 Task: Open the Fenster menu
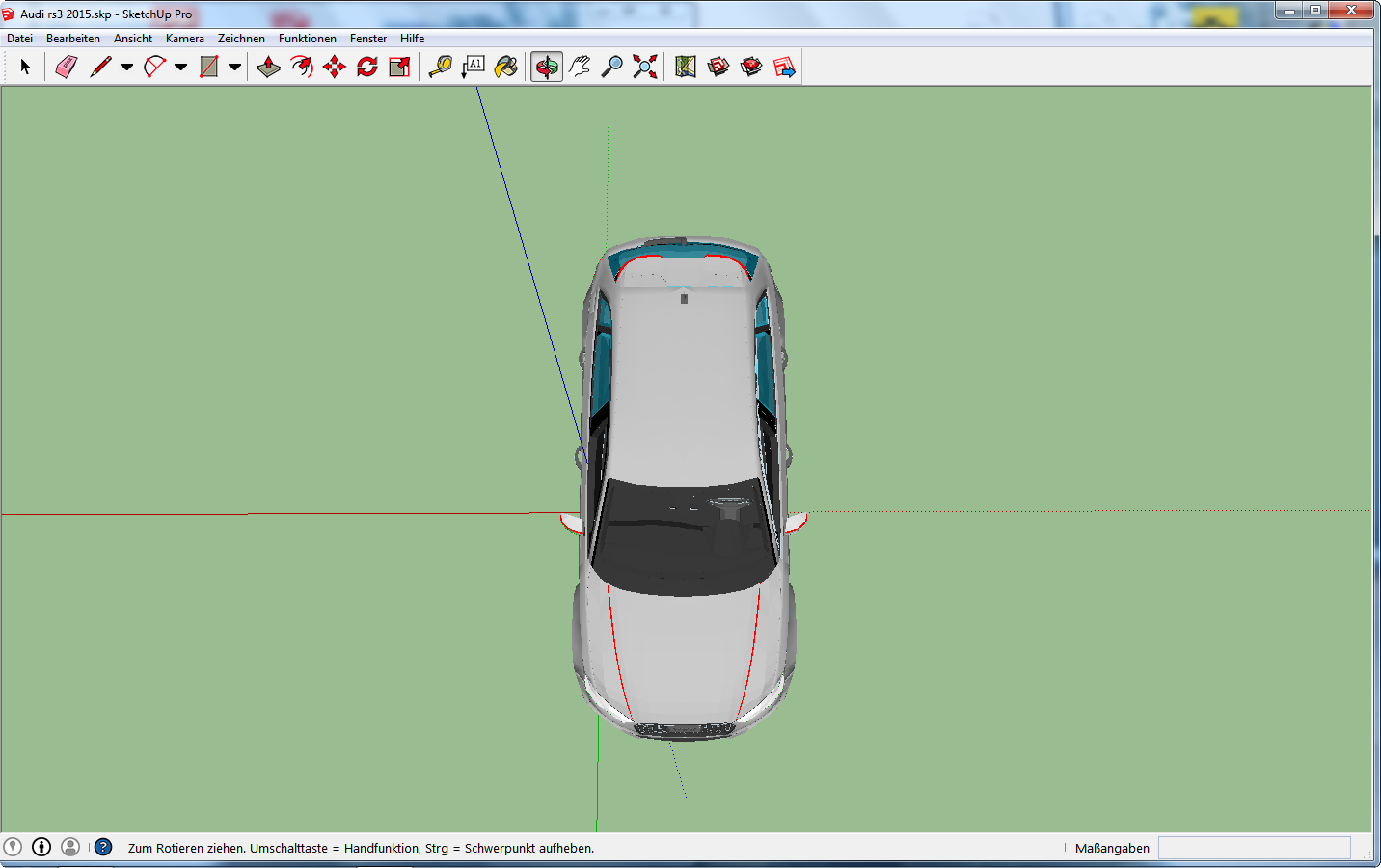368,39
